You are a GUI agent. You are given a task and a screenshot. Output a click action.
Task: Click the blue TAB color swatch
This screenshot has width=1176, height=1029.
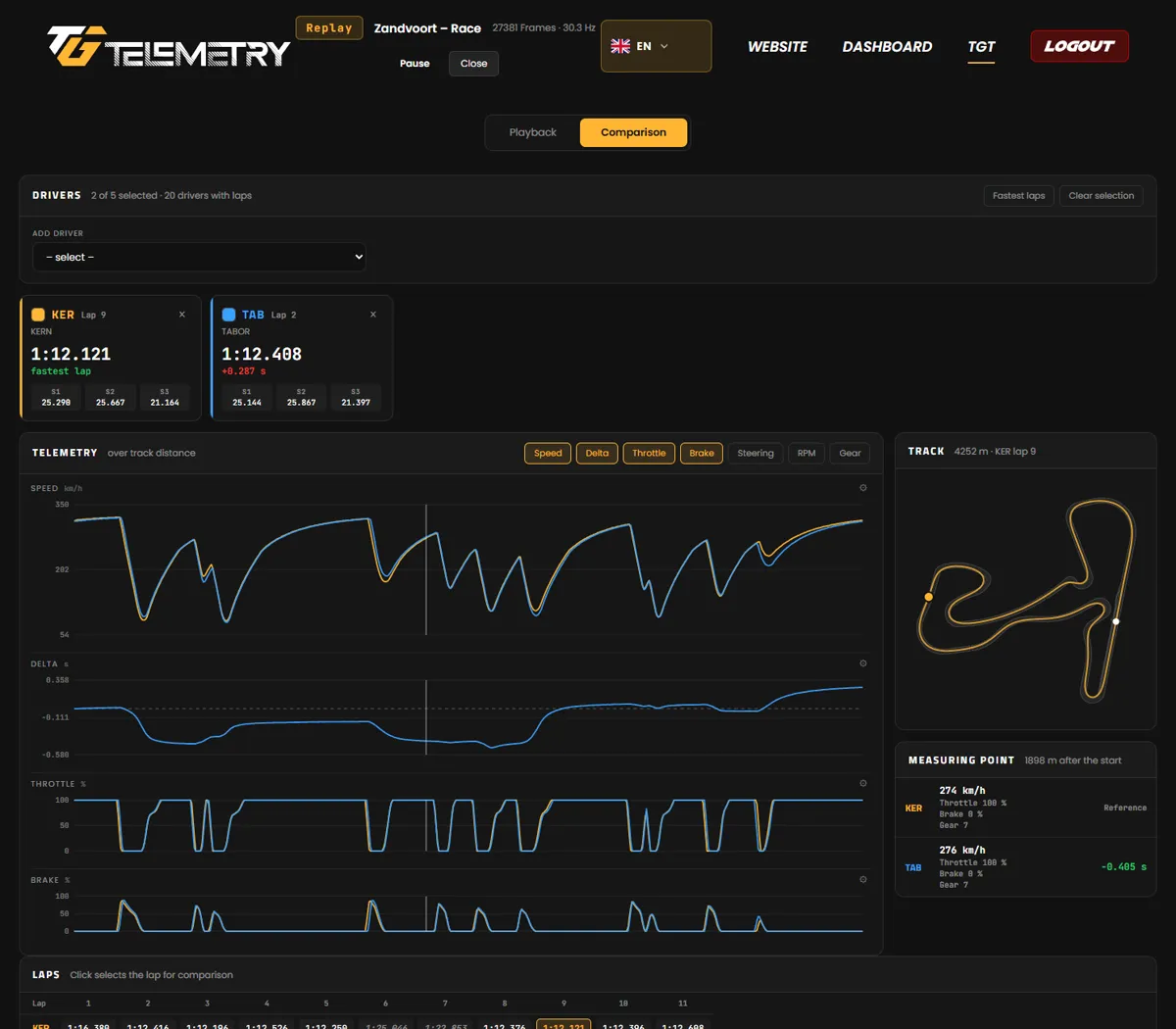(228, 315)
